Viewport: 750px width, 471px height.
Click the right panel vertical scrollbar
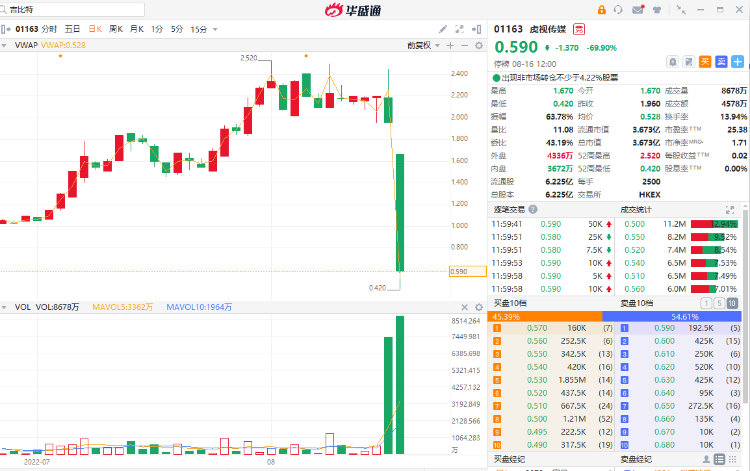[x=745, y=306]
